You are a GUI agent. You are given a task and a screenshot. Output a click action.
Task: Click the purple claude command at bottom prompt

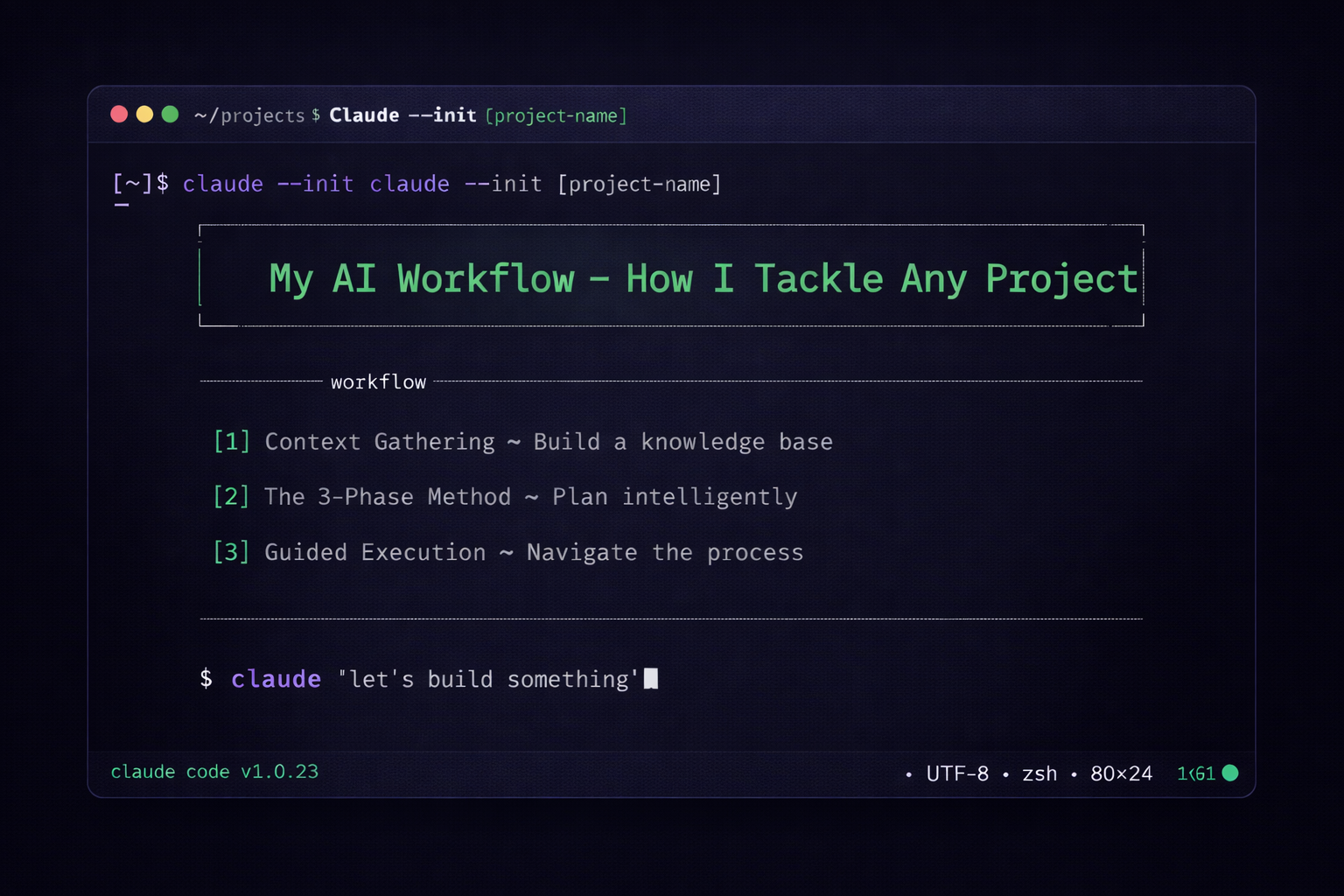[x=276, y=679]
